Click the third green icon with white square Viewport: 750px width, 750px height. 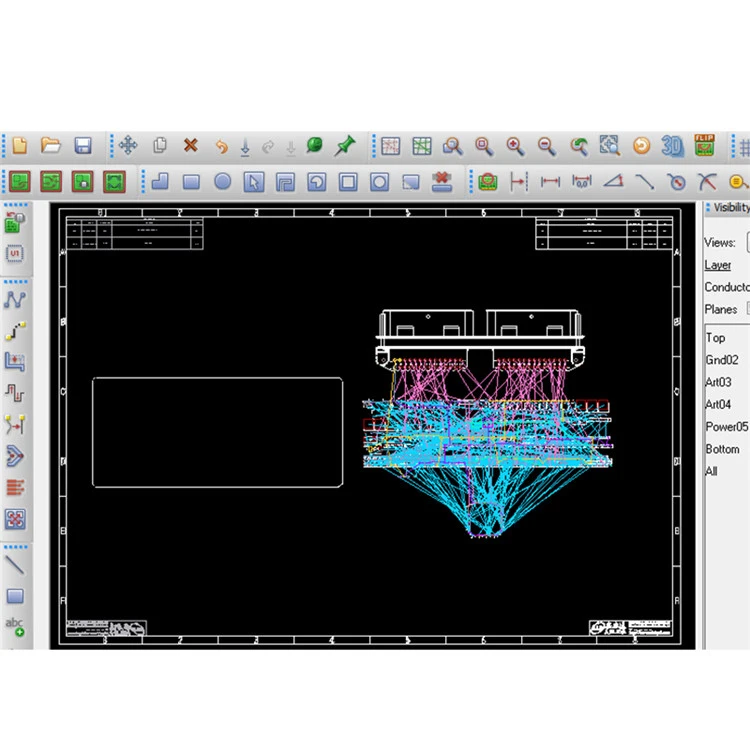point(83,182)
